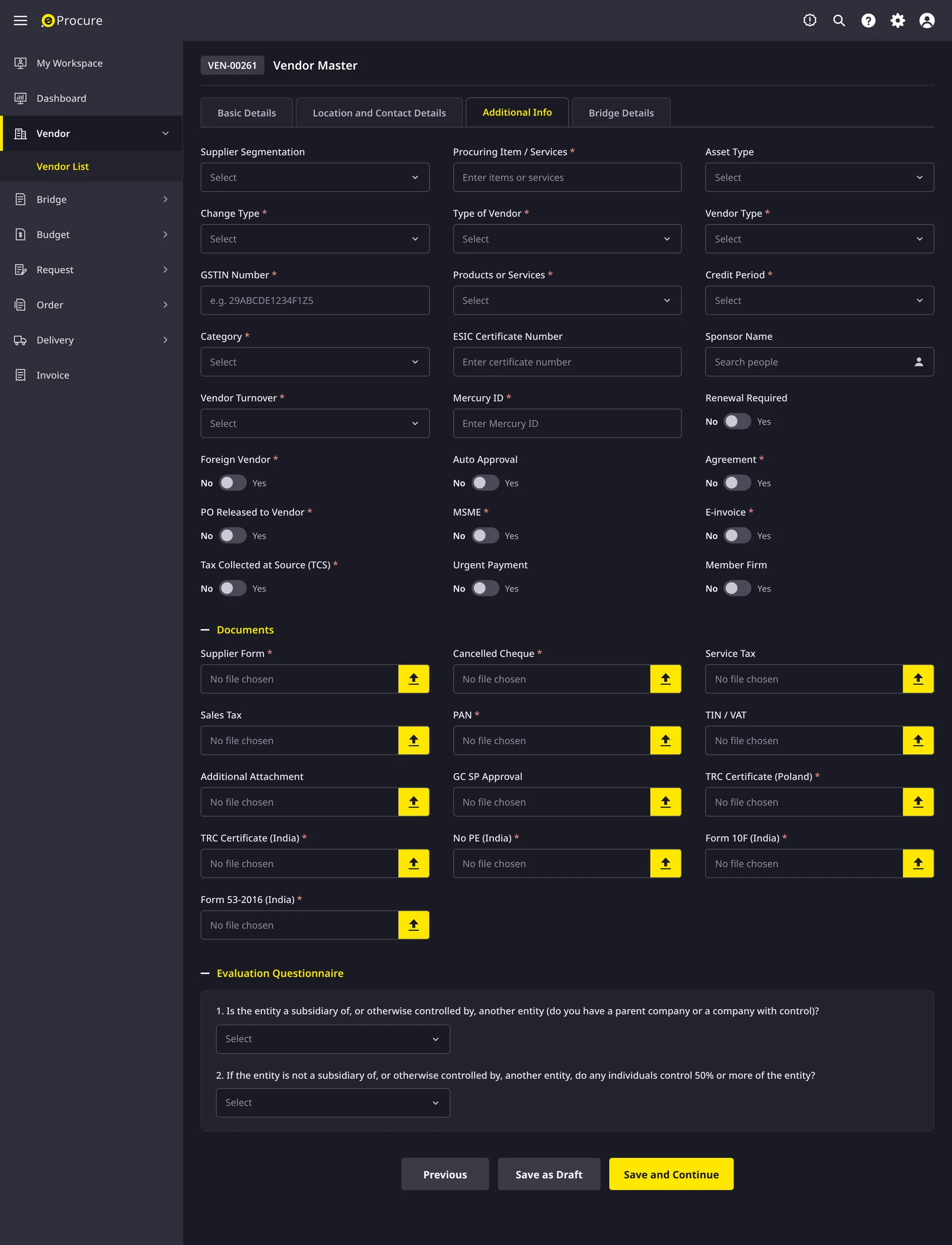952x1245 pixels.
Task: Upload file for TRC Certificate (India)
Action: click(414, 864)
